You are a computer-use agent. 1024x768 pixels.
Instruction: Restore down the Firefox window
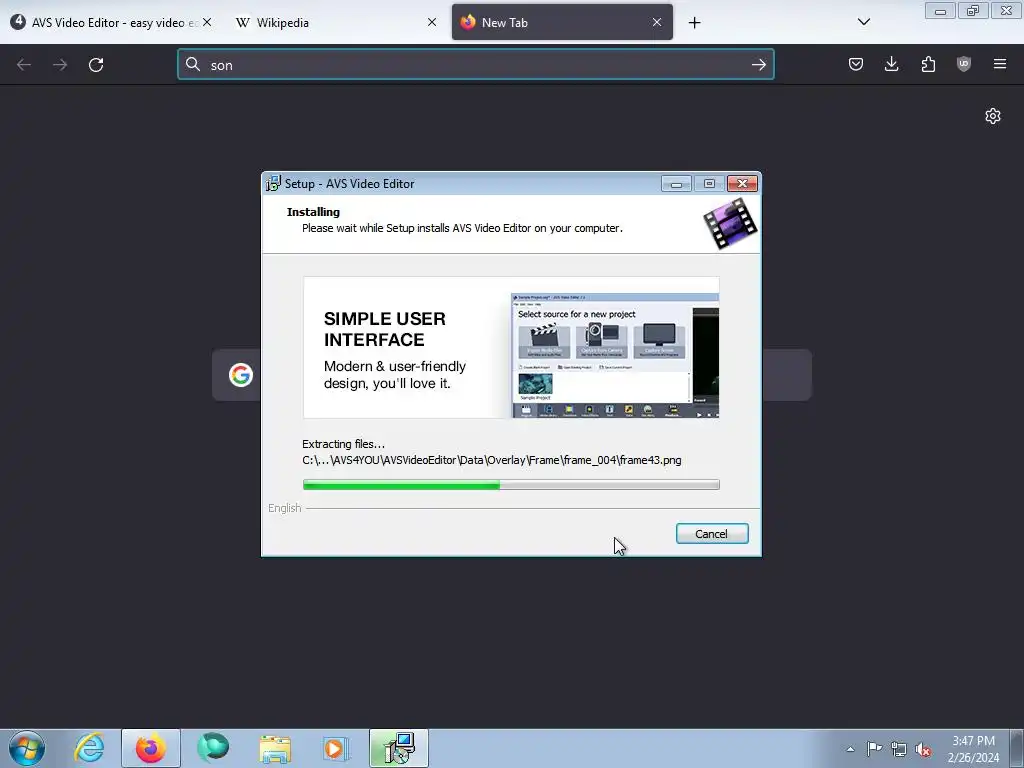click(973, 10)
